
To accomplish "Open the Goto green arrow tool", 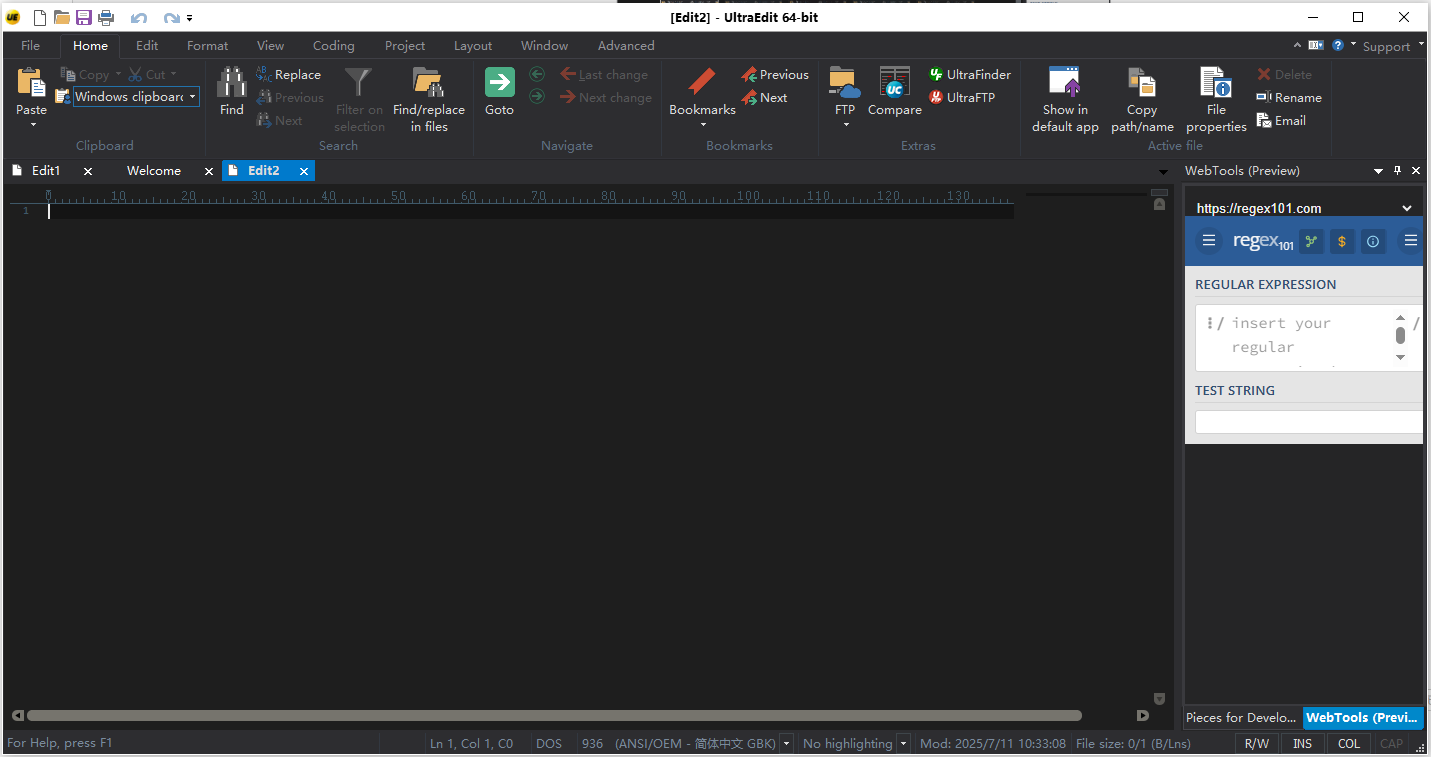I will [499, 84].
